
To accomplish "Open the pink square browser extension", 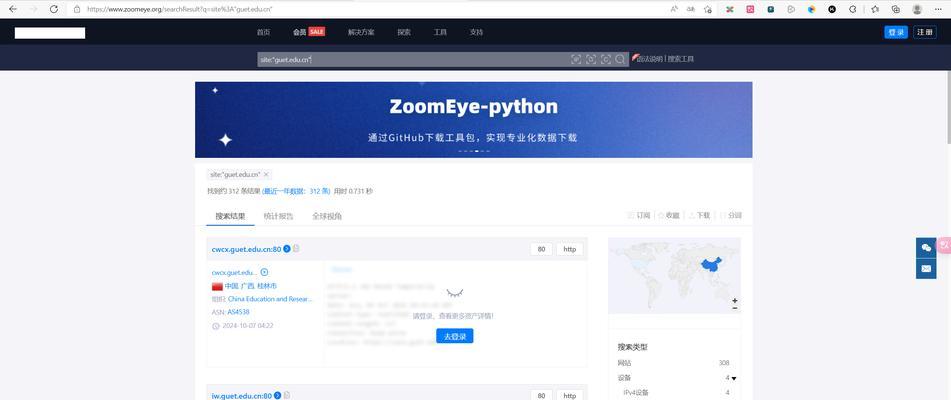I will pos(750,9).
